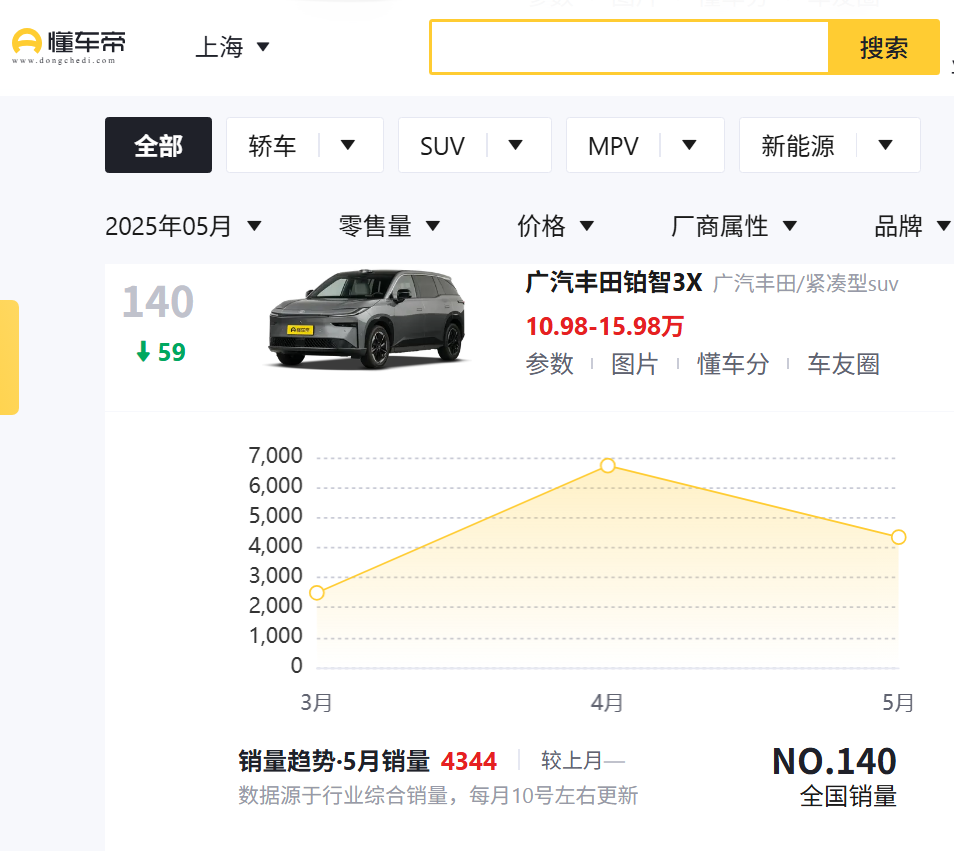The width and height of the screenshot is (954, 851).
Task: Expand the 新能源 dropdown arrow
Action: 885,145
